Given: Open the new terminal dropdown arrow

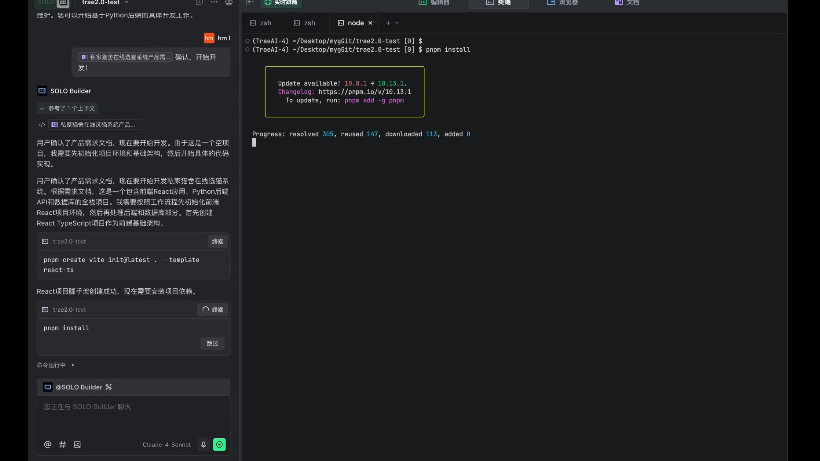Looking at the screenshot, I should click(397, 23).
